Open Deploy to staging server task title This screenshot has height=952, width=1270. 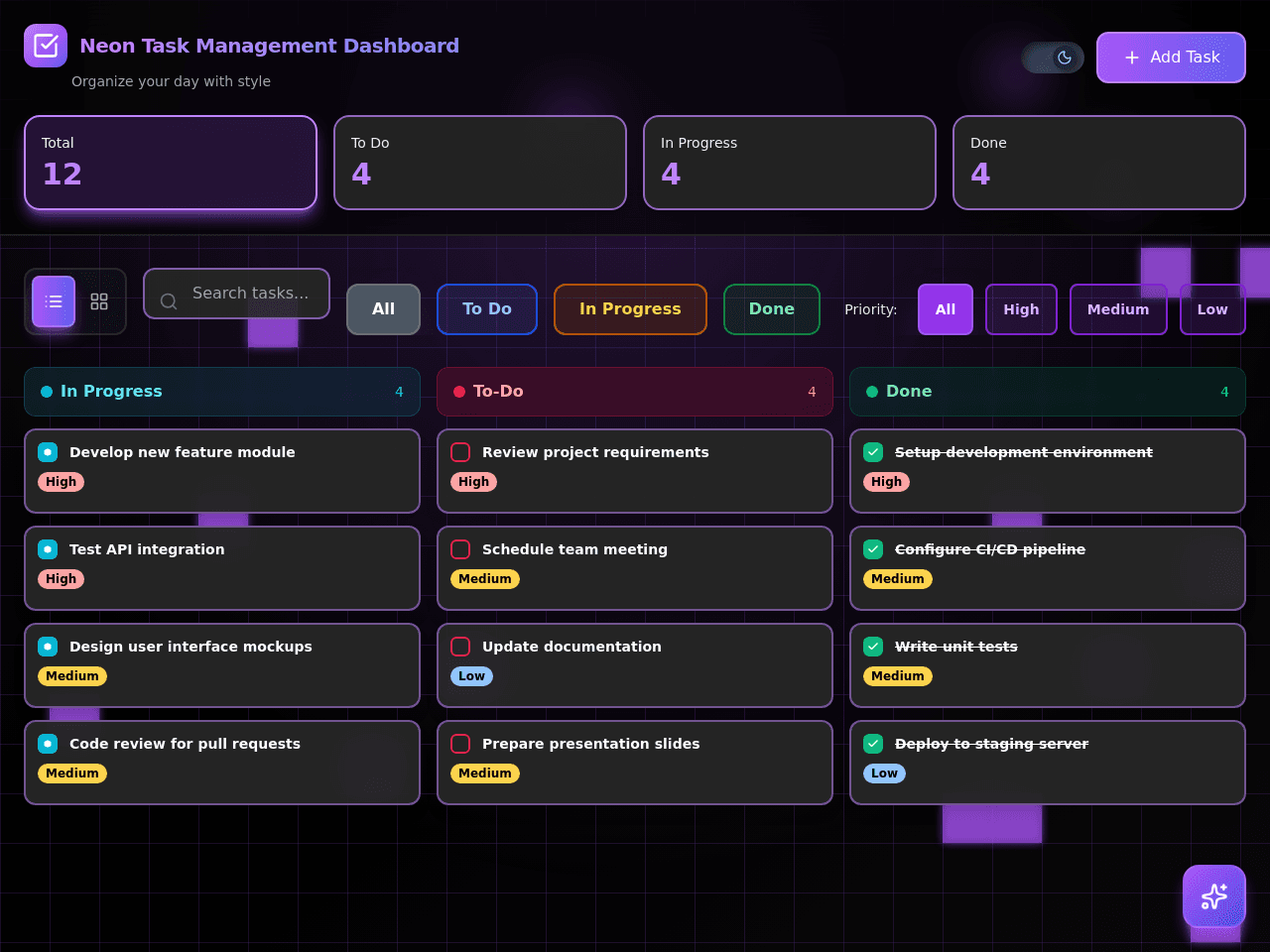point(992,744)
